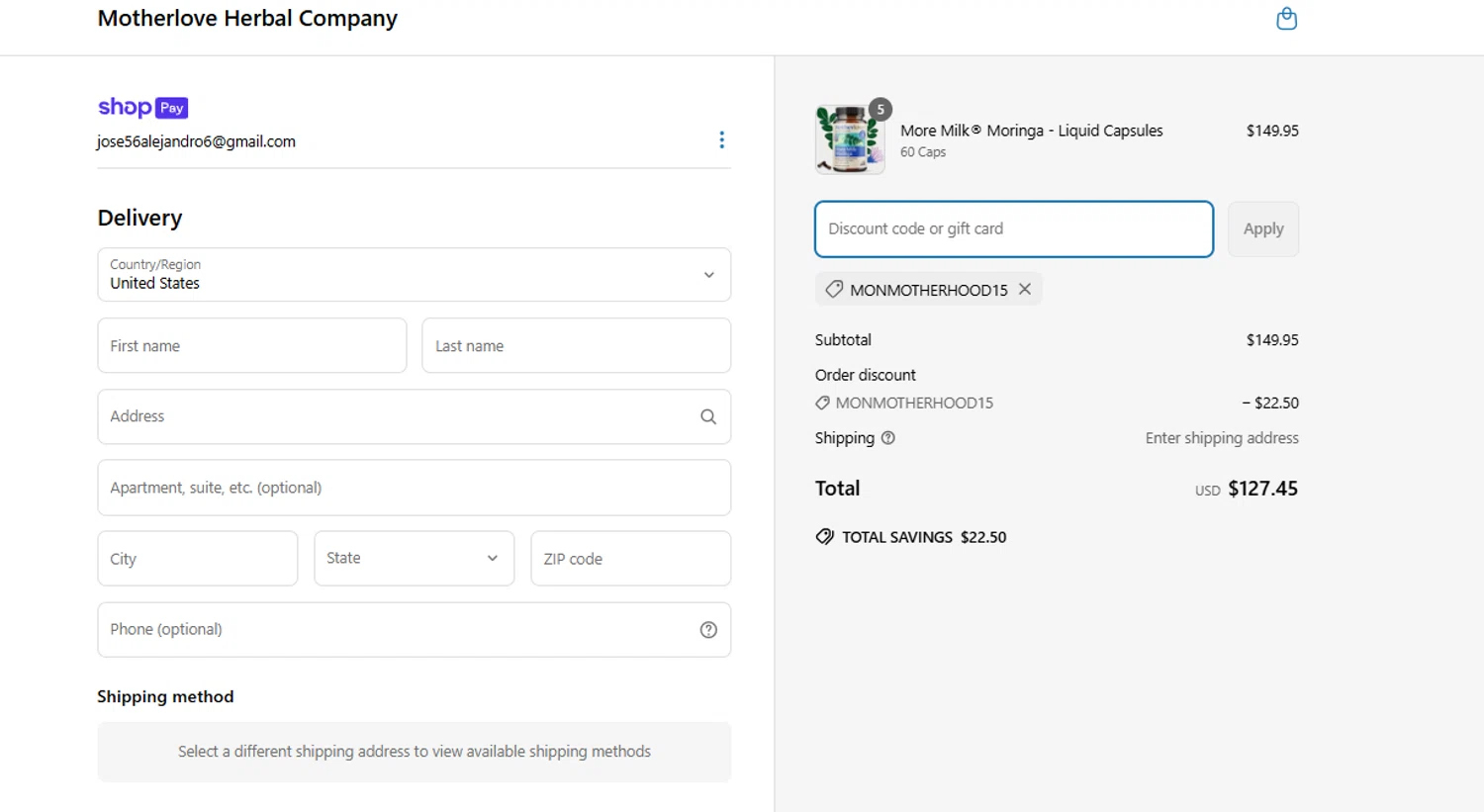The height and width of the screenshot is (812, 1484).
Task: Click the 'Shipping method' heading
Action: pyautogui.click(x=165, y=696)
